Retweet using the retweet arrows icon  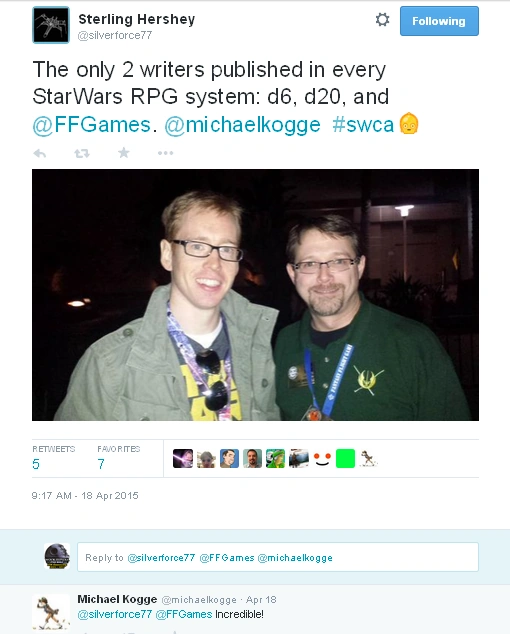pos(82,153)
